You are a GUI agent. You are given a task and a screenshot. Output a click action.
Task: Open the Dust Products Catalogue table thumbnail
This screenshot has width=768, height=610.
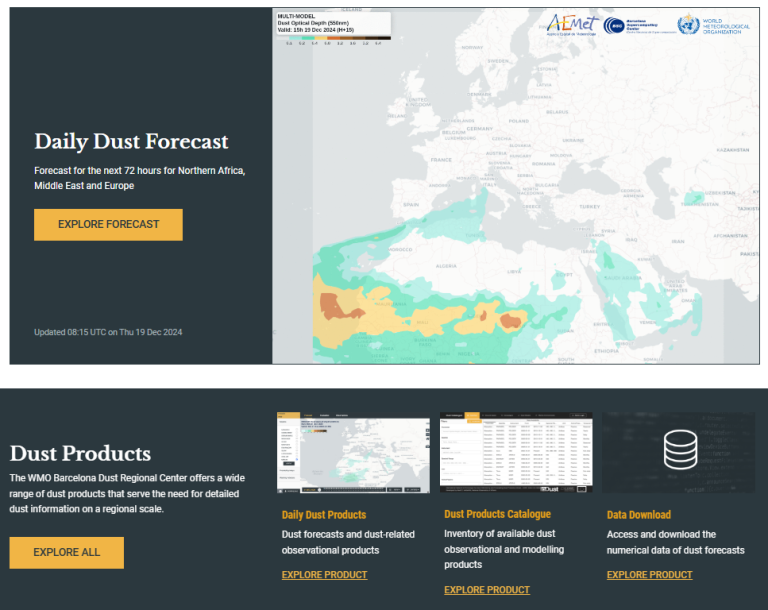click(516, 452)
